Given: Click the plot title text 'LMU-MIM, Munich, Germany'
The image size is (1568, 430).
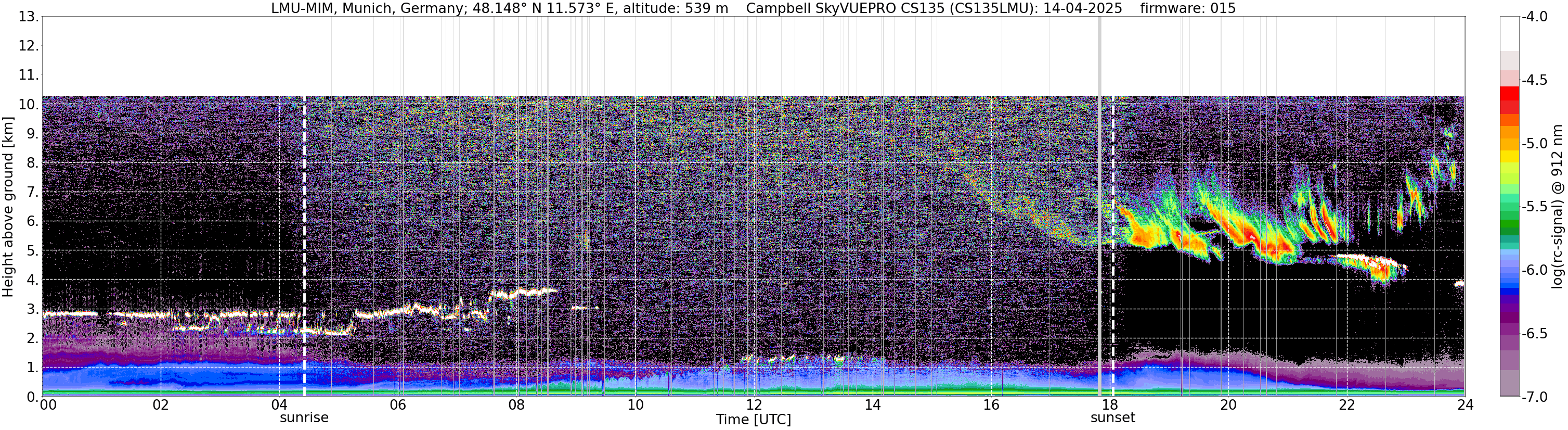Looking at the screenshot, I should point(369,8).
